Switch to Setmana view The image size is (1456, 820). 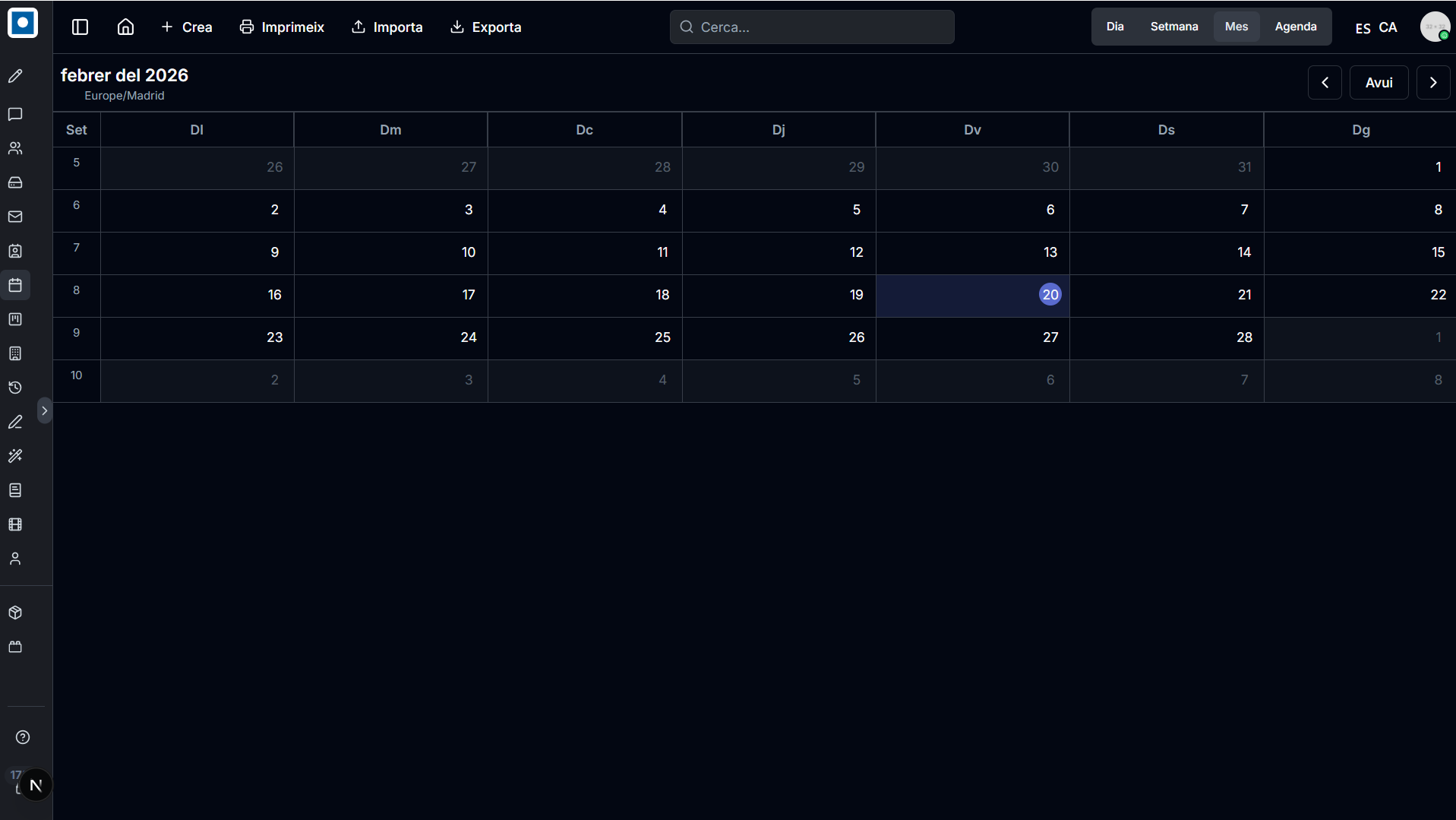(x=1174, y=27)
